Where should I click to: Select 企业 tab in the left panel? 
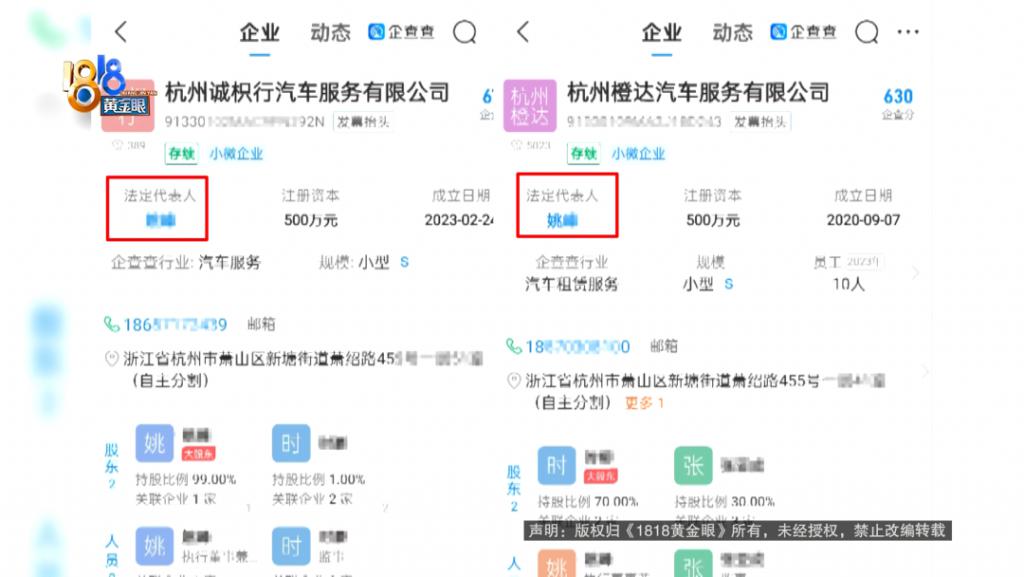click(259, 32)
